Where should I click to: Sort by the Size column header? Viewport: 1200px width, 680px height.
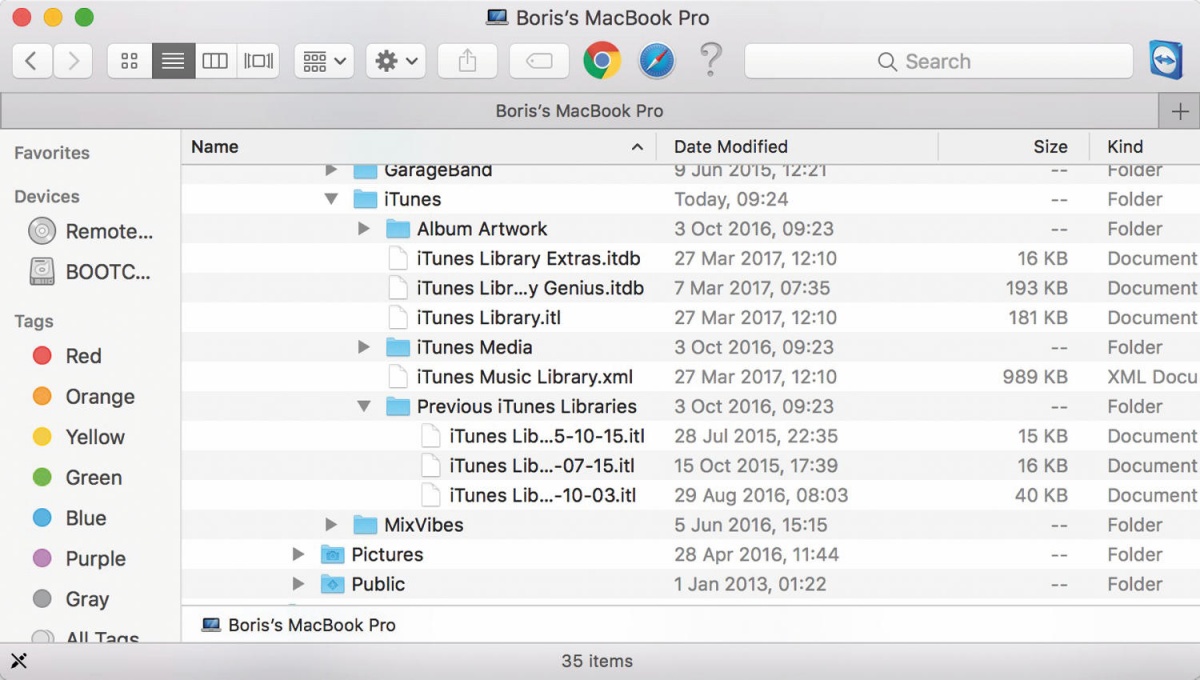click(1014, 147)
